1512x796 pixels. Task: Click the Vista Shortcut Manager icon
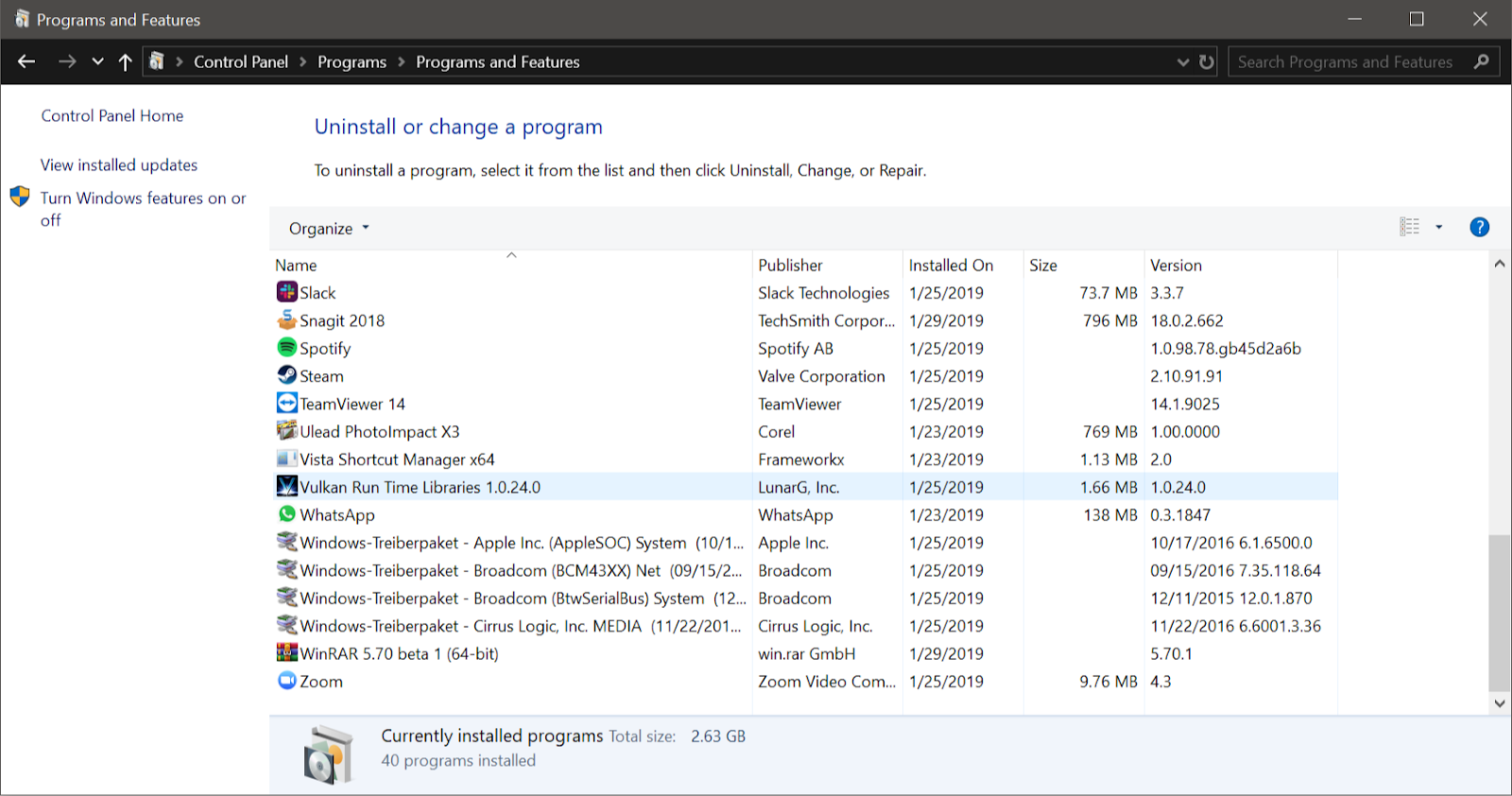coord(287,459)
